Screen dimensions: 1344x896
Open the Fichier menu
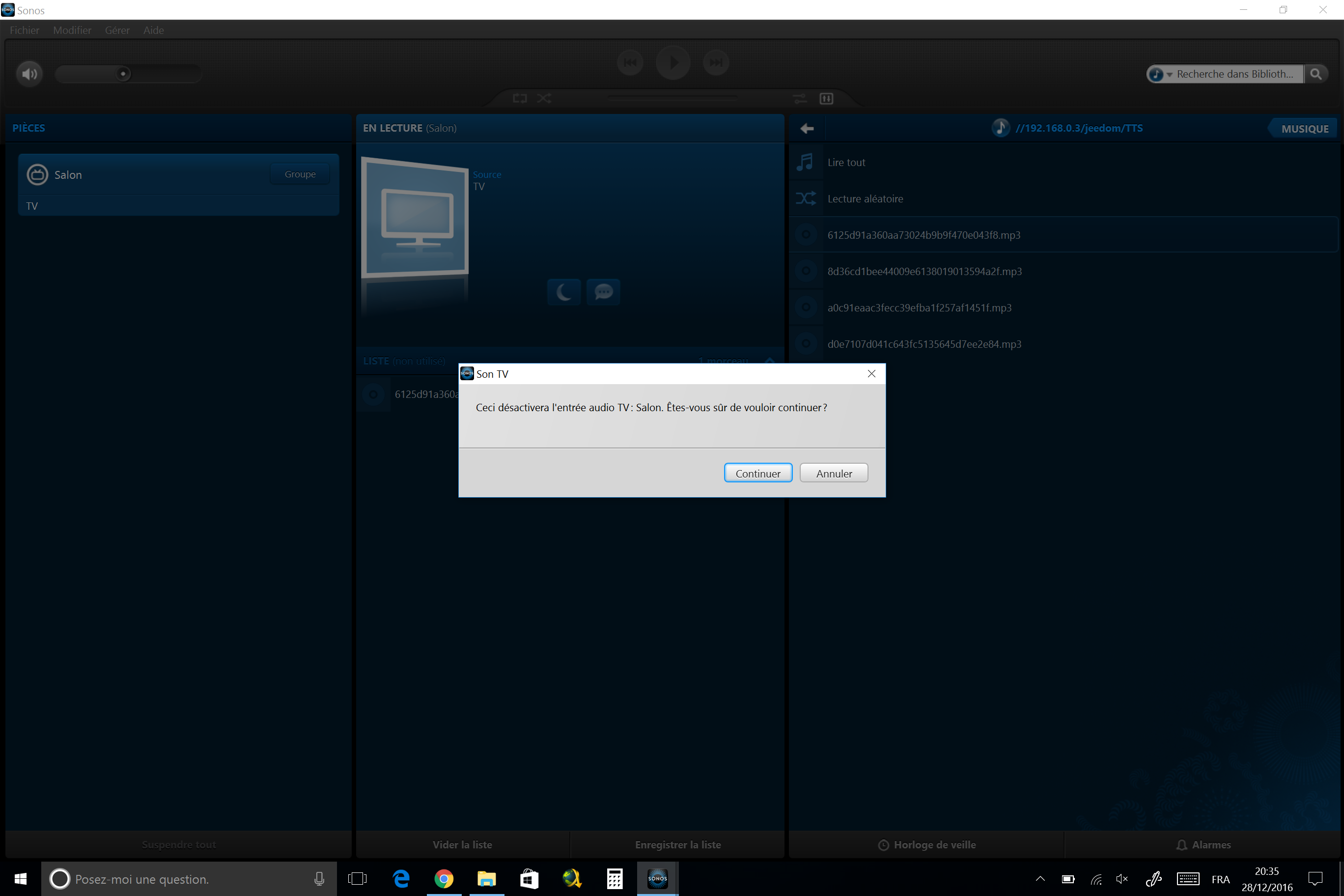[x=25, y=30]
